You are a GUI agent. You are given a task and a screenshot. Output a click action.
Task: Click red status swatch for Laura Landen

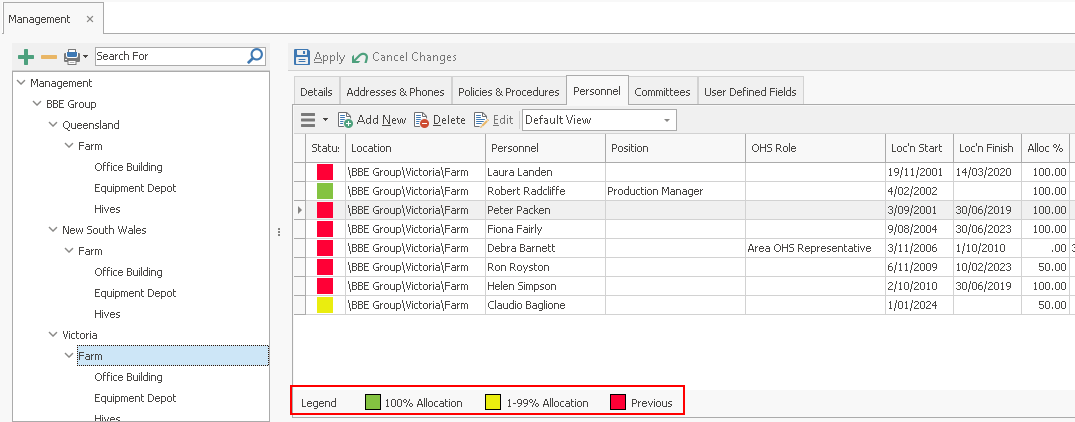point(325,172)
